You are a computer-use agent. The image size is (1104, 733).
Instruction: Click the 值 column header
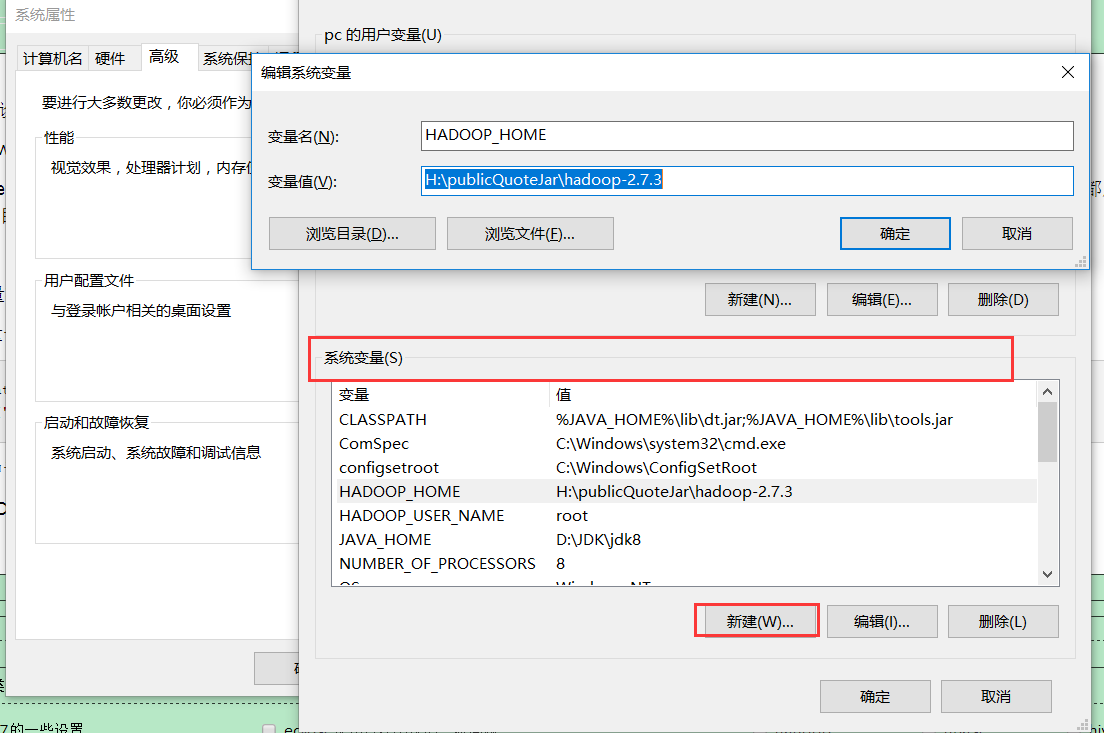point(794,395)
